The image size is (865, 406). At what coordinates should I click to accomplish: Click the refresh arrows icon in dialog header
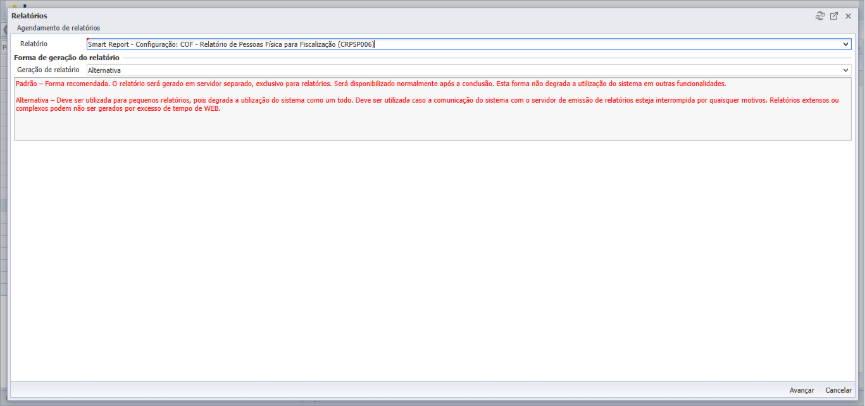tap(820, 16)
